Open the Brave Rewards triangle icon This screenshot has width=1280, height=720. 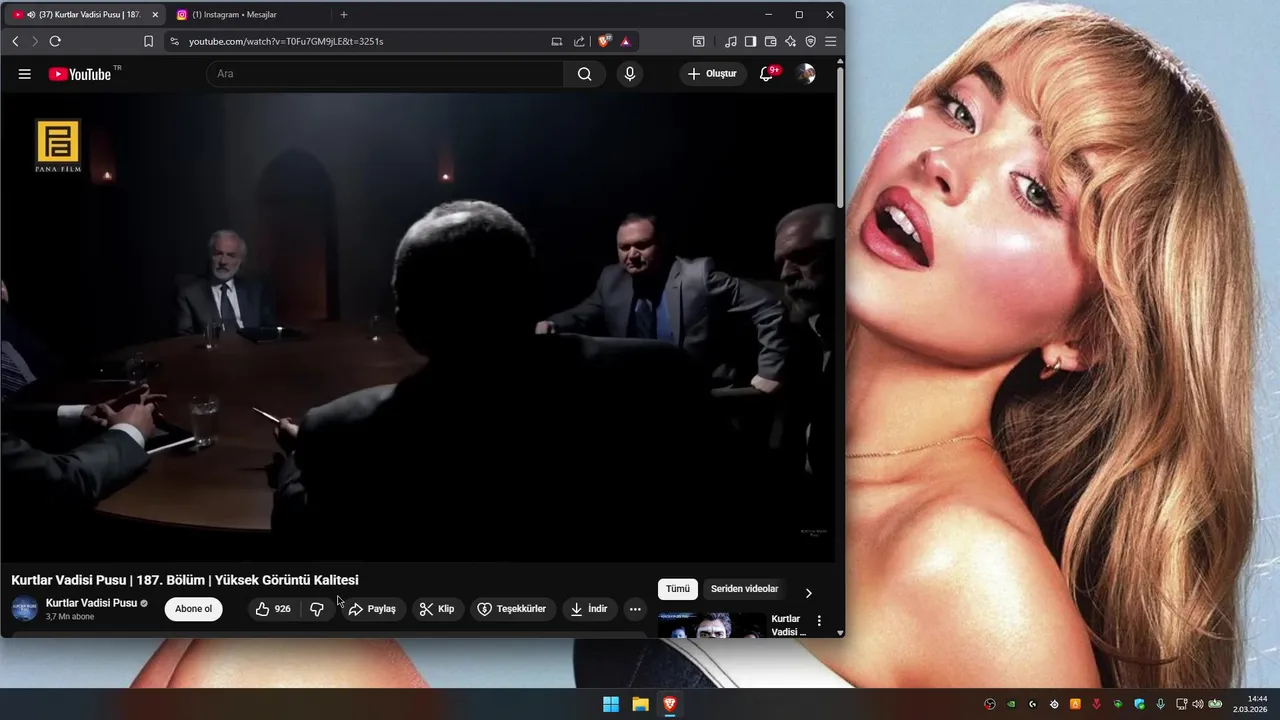pos(625,41)
